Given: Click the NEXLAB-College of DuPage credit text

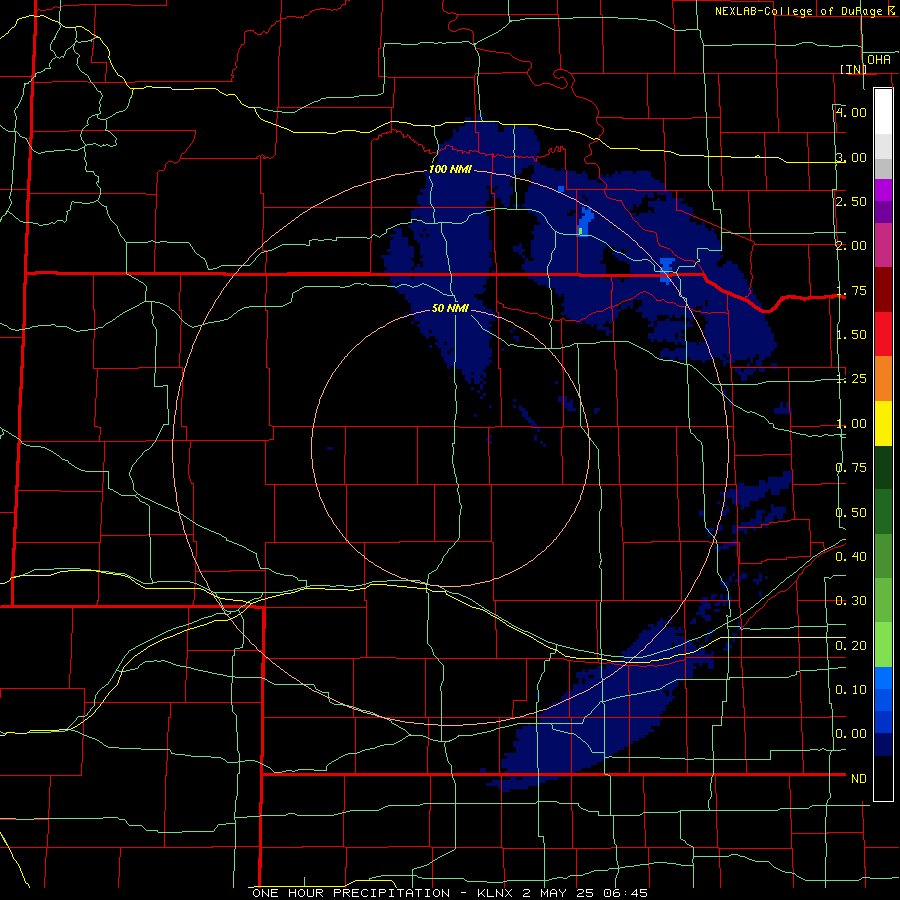Looking at the screenshot, I should coord(807,11).
